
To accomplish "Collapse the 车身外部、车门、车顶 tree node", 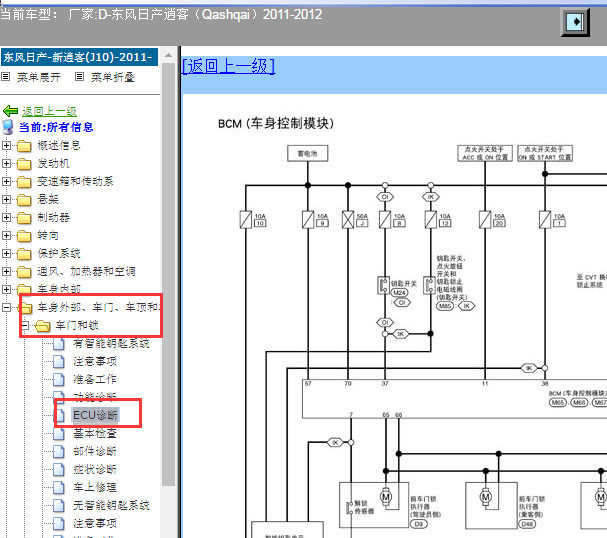I will pyautogui.click(x=6, y=308).
